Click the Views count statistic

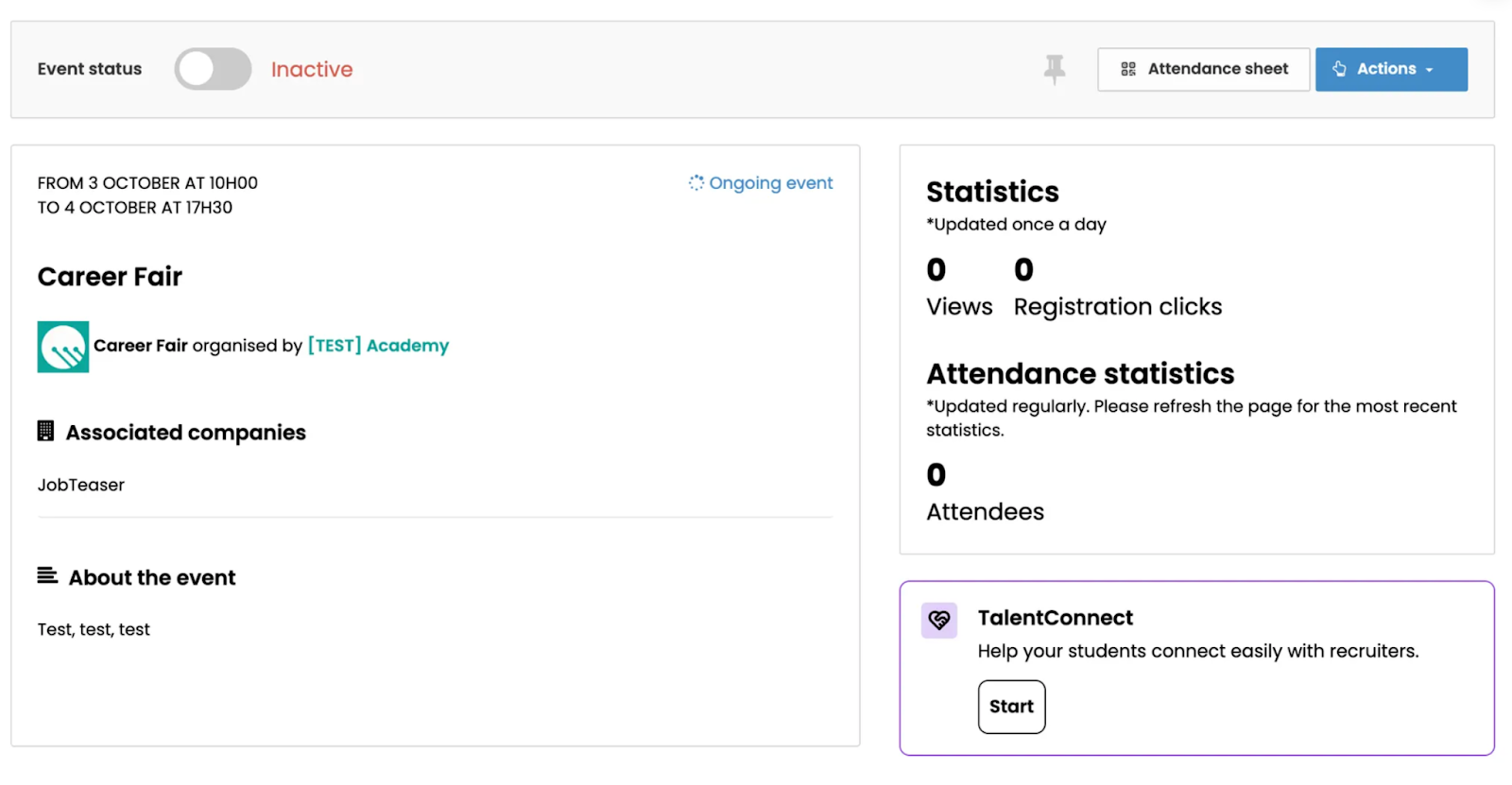958,288
